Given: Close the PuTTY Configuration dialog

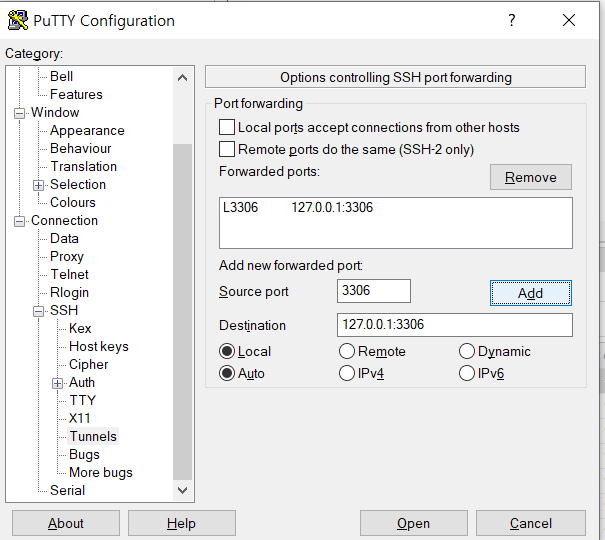Looking at the screenshot, I should [x=569, y=20].
